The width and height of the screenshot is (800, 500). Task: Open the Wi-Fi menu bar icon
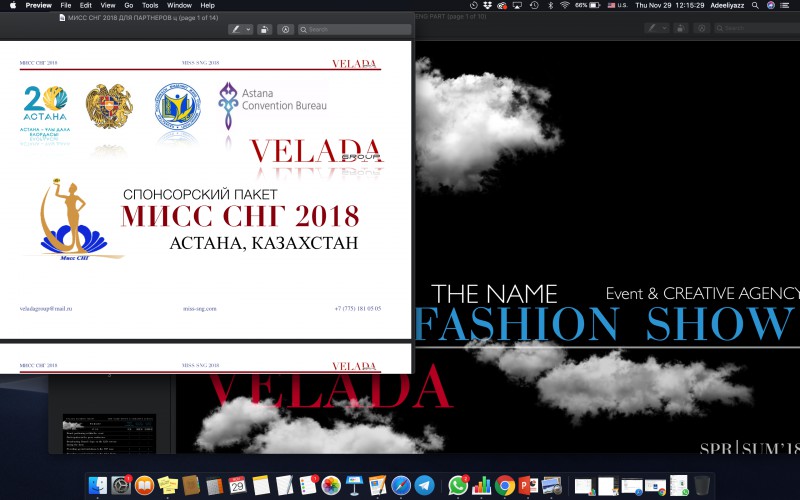pos(564,5)
